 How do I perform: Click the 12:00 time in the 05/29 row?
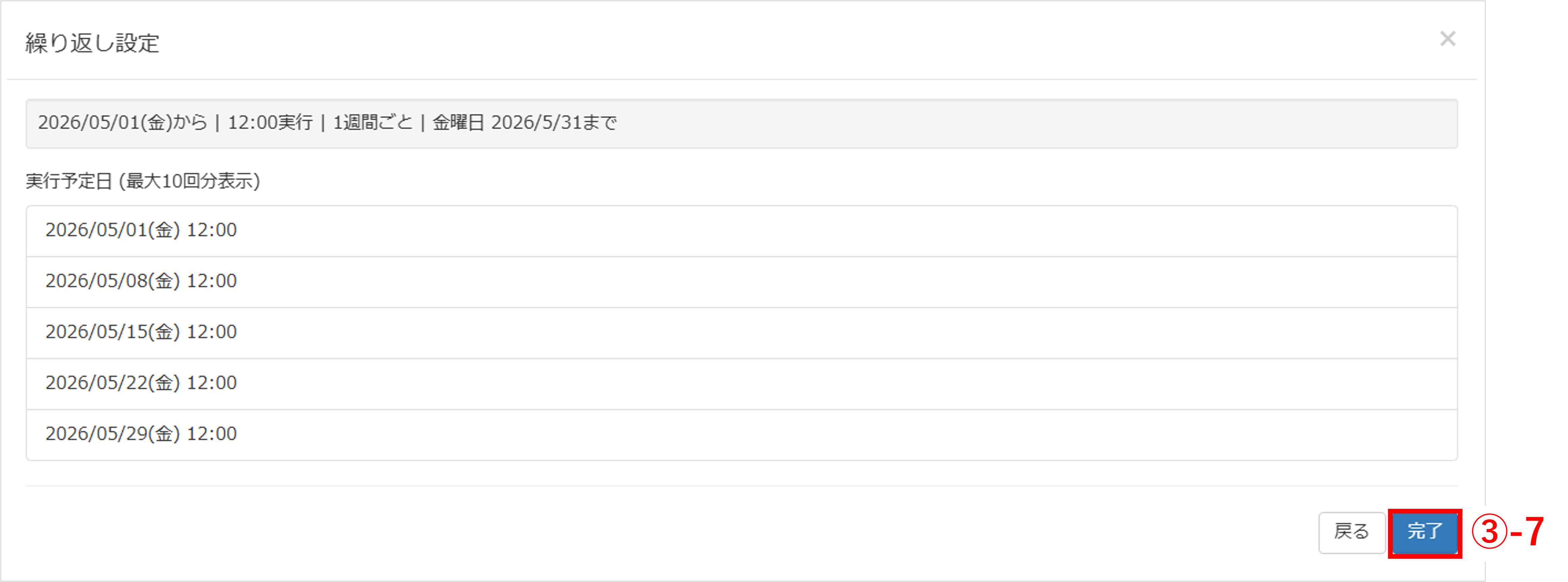211,434
